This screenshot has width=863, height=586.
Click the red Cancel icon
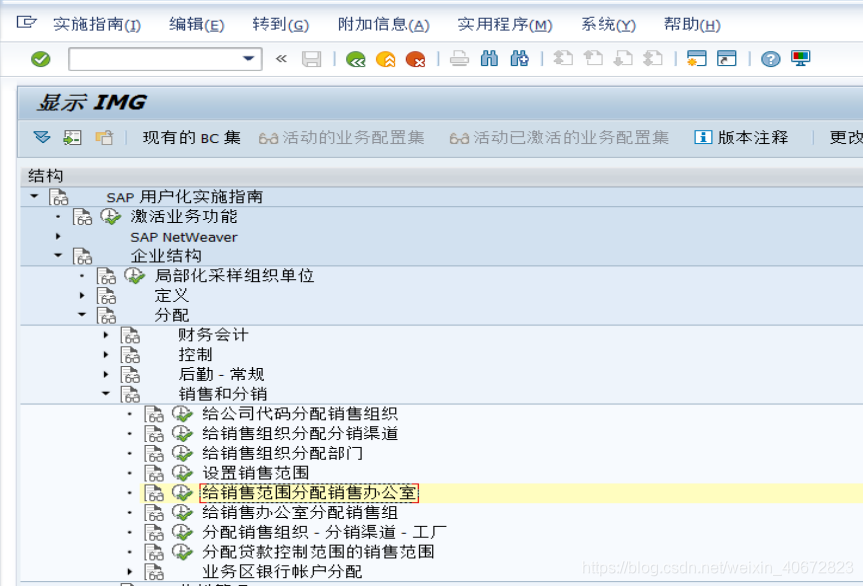416,59
